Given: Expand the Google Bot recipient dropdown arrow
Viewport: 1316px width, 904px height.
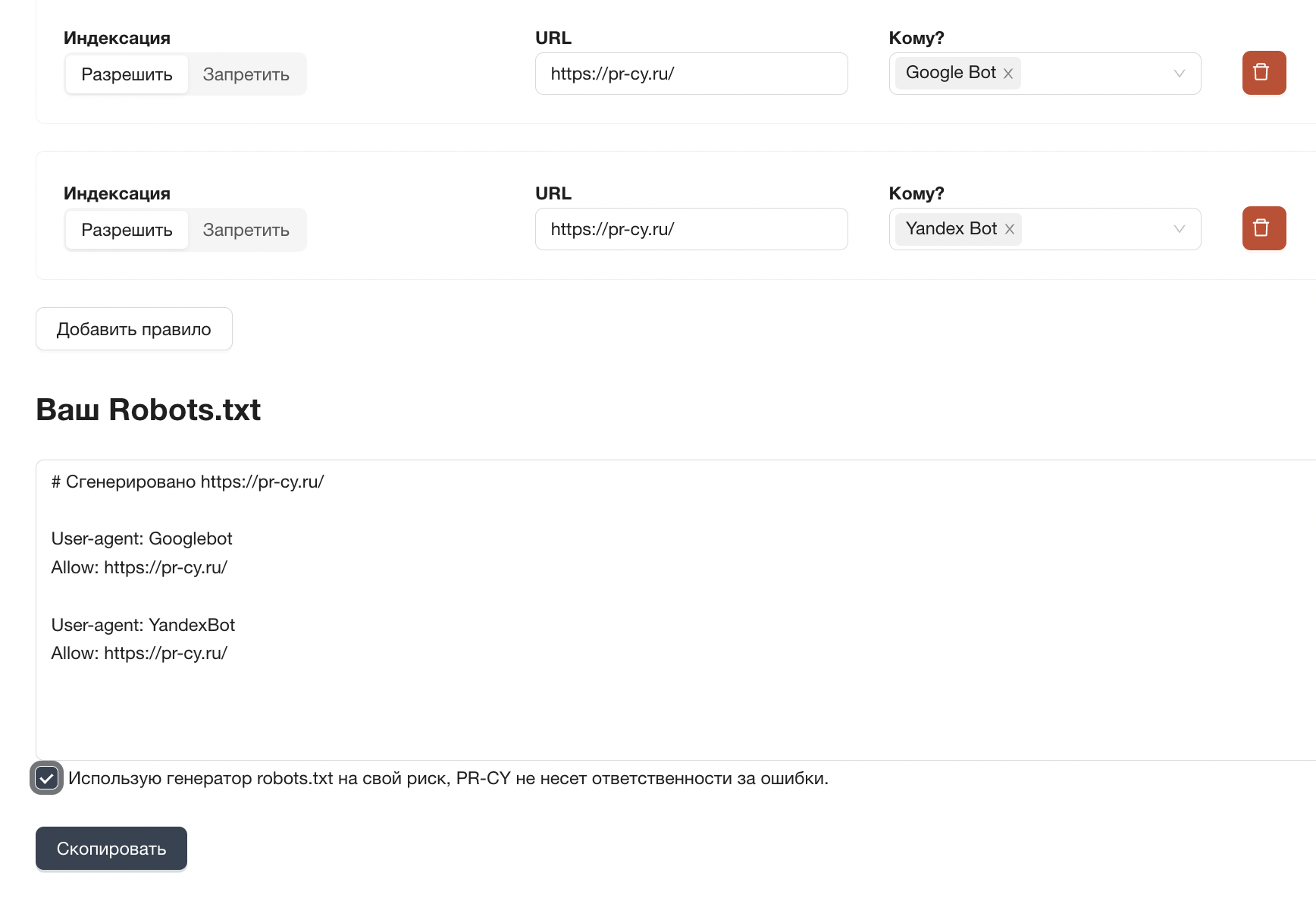Looking at the screenshot, I should coord(1179,74).
